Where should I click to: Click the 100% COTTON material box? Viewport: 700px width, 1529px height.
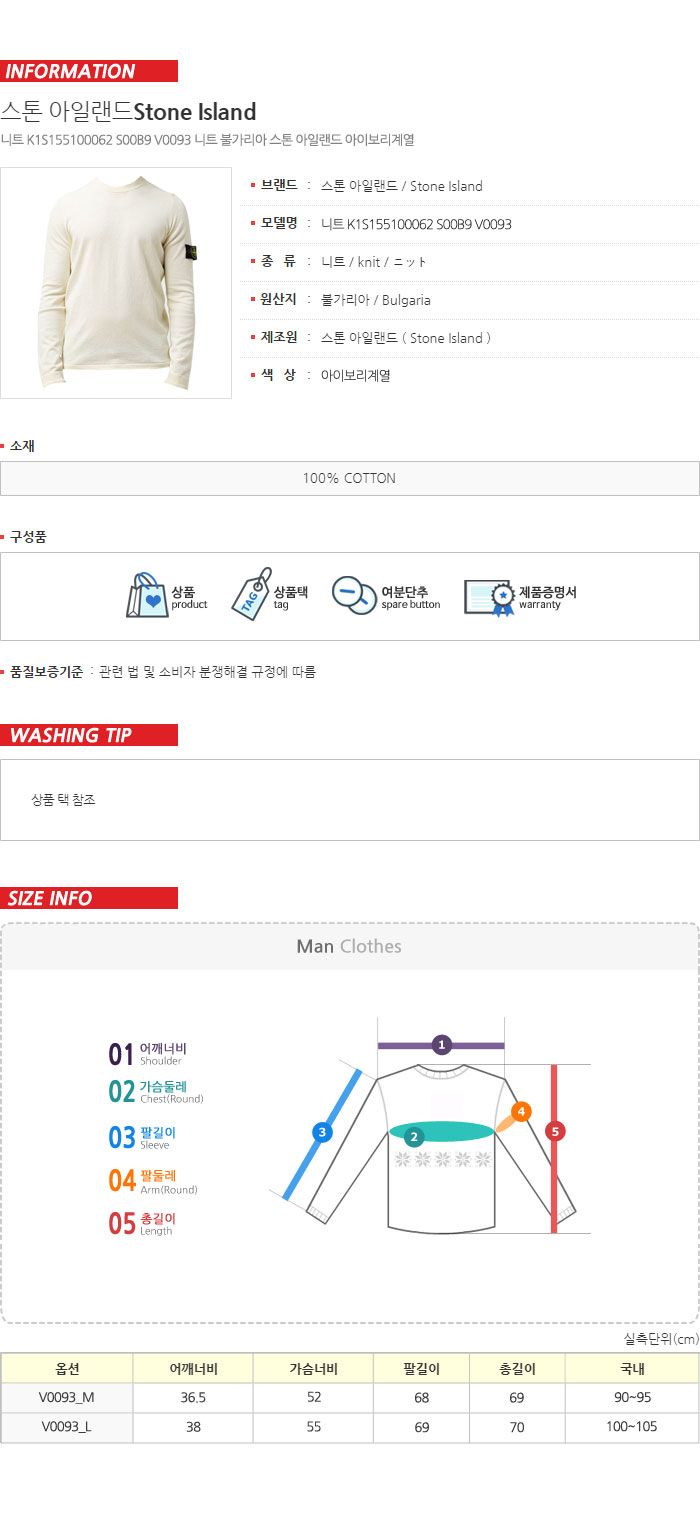pyautogui.click(x=350, y=478)
